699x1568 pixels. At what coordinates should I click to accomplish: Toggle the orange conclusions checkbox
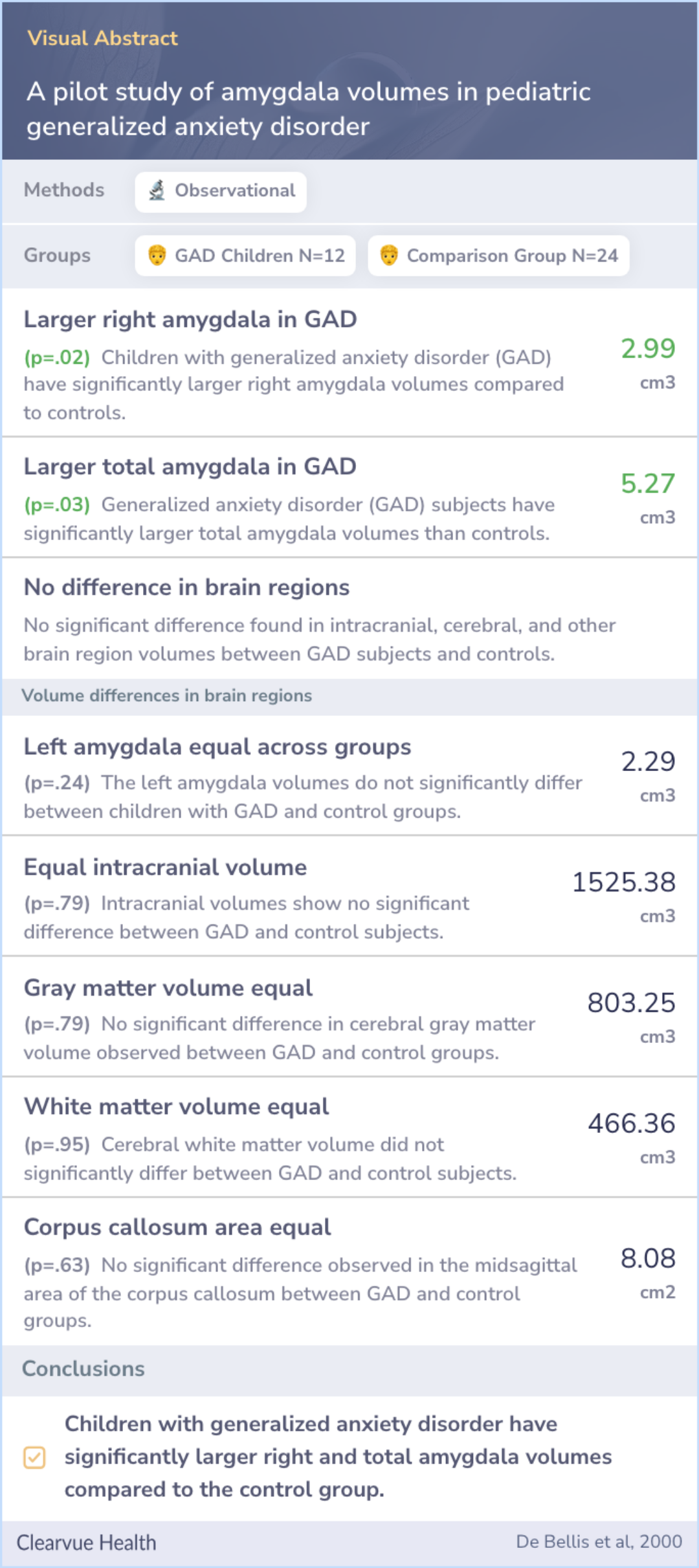(34, 1457)
